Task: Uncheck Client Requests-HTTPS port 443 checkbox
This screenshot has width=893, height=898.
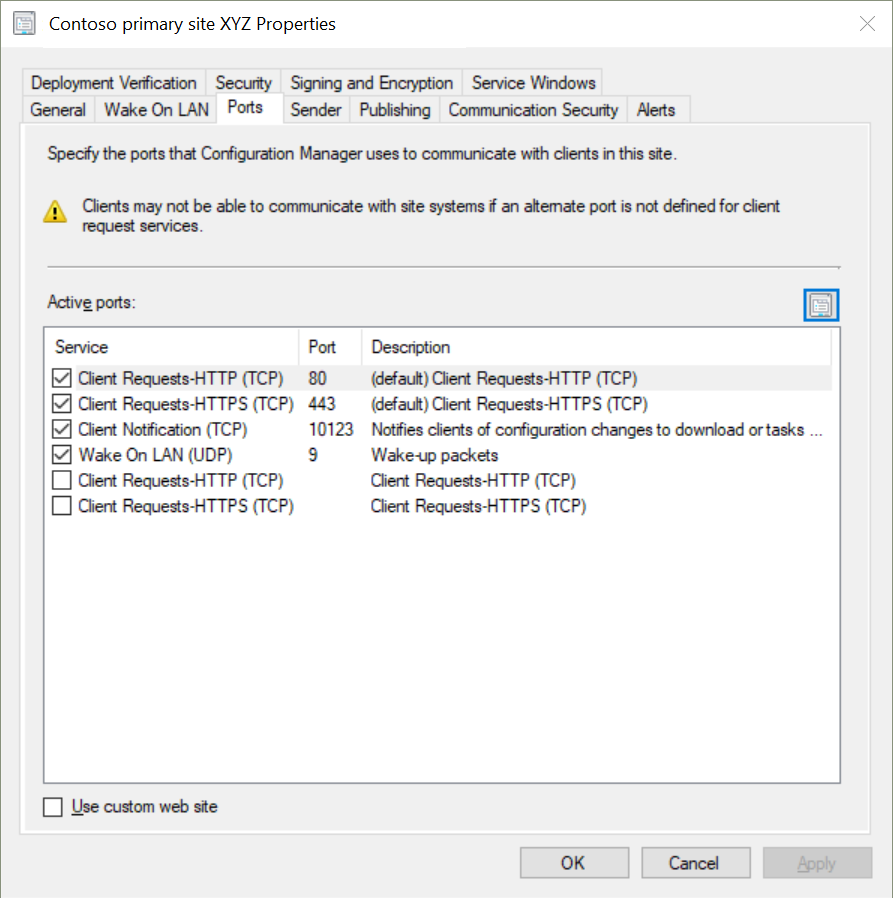Action: (x=61, y=404)
